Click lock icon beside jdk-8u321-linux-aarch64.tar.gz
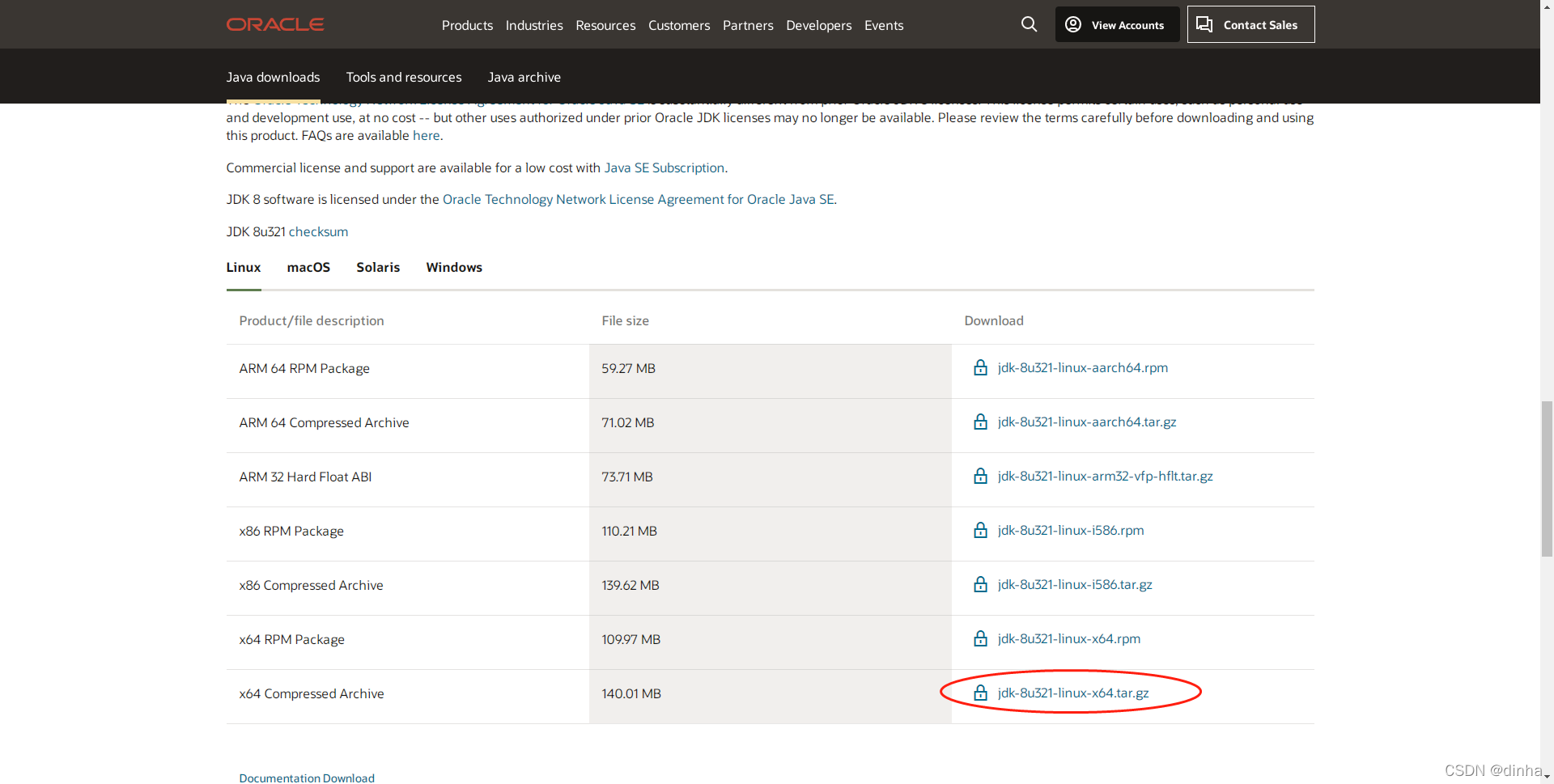Viewport: 1554px width, 784px height. (980, 422)
